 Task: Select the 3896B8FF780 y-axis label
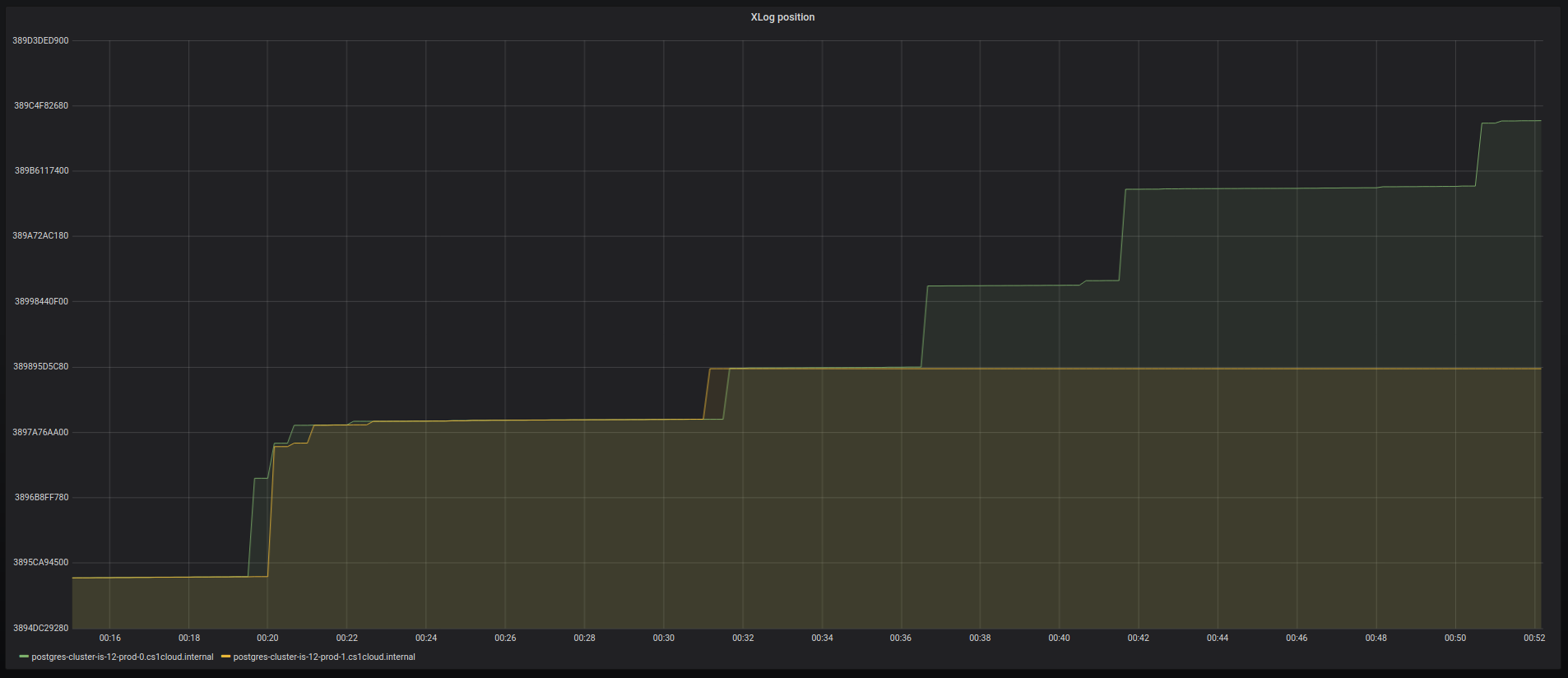pyautogui.click(x=42, y=497)
